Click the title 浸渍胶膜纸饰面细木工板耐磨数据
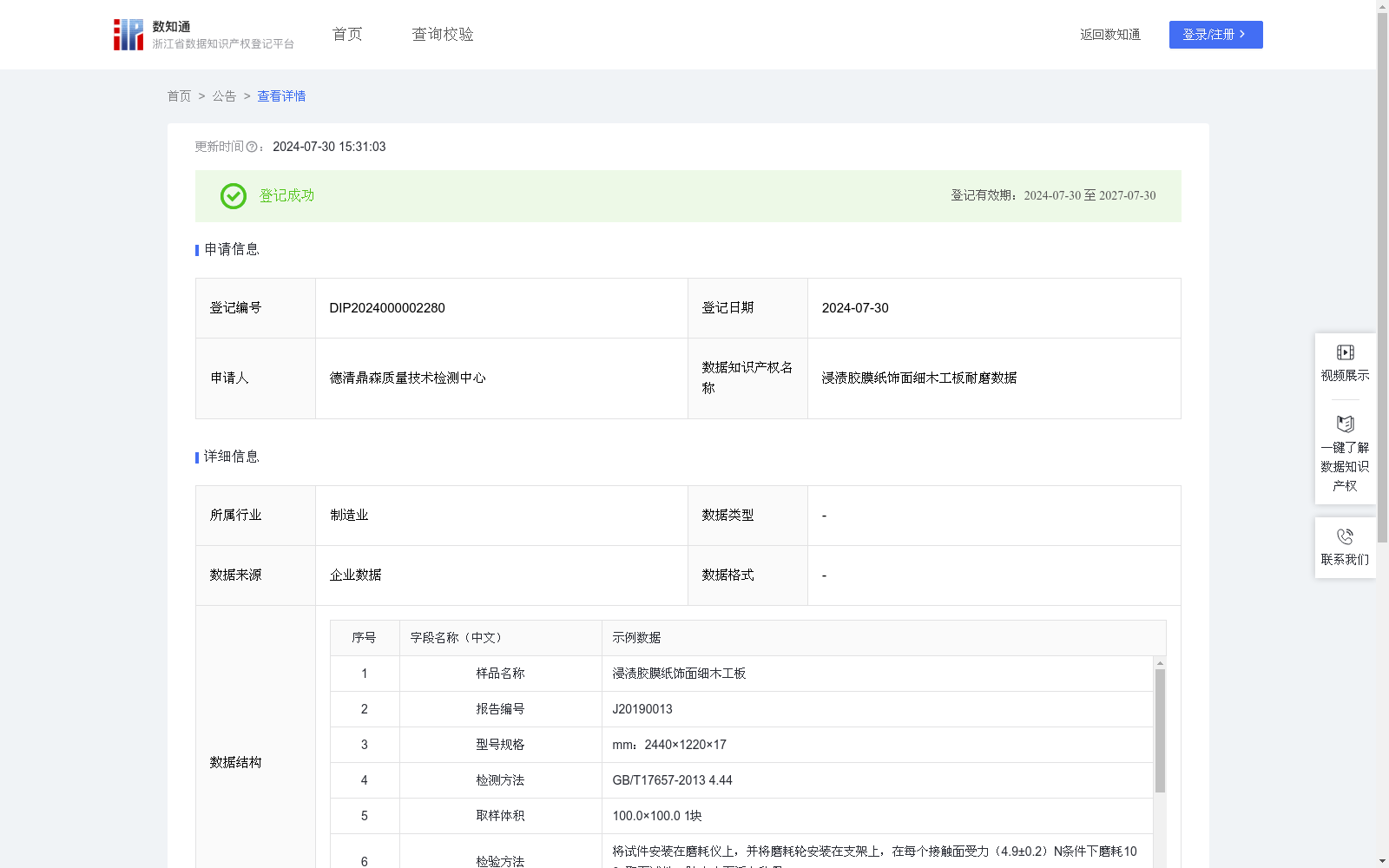Screen dimensions: 1389x868 (919, 378)
